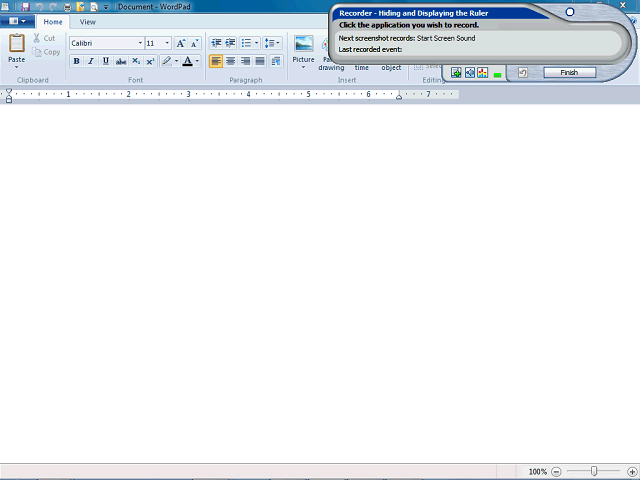
Task: Open the Customize Quick Access Toolbar dropdown
Action: coord(106,7)
